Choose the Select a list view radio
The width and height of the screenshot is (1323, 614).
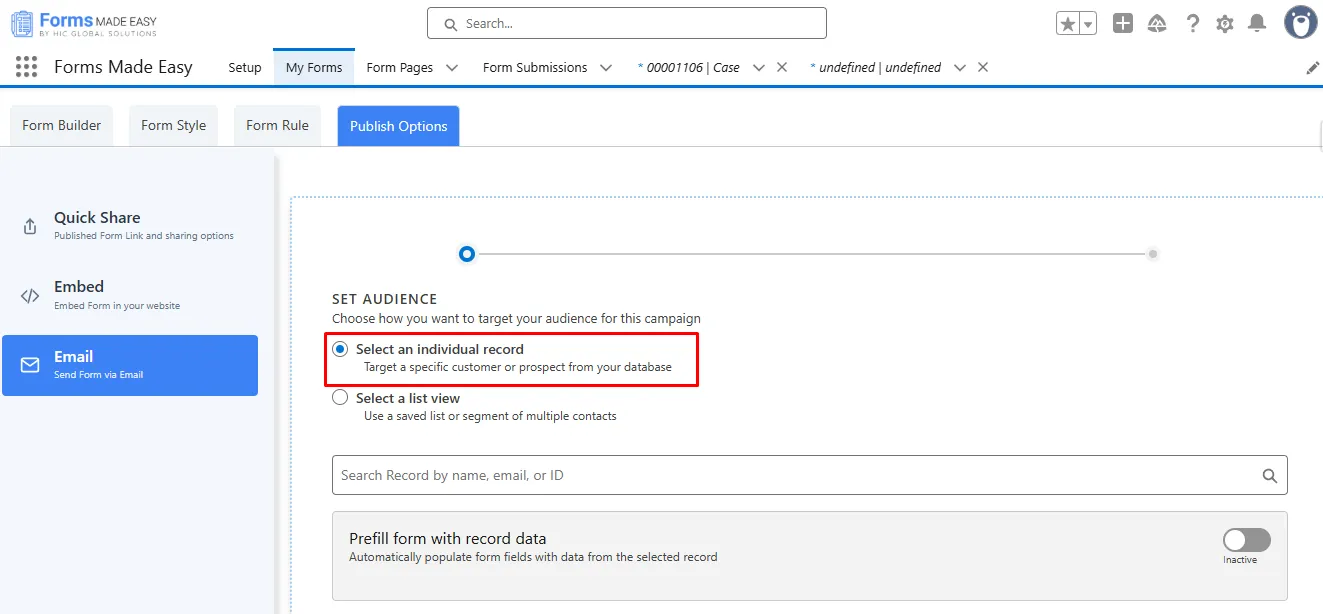coord(340,398)
